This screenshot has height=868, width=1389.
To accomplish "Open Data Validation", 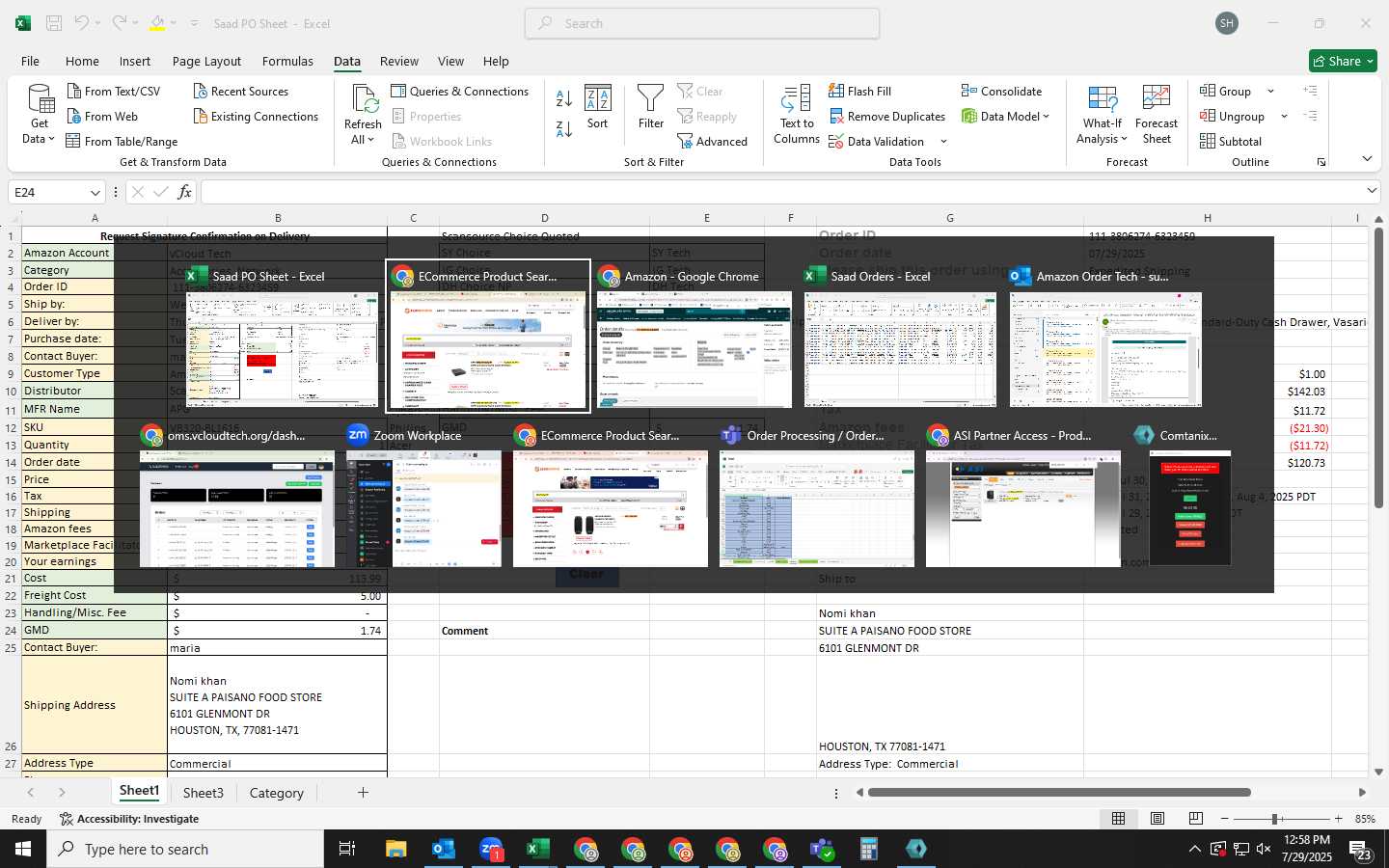I will pos(876,141).
